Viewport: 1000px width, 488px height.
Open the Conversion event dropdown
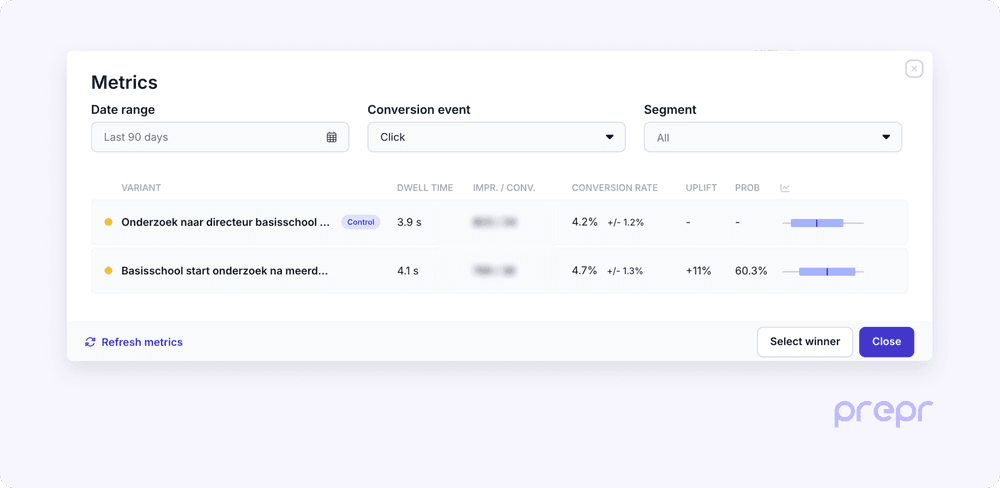pyautogui.click(x=496, y=137)
